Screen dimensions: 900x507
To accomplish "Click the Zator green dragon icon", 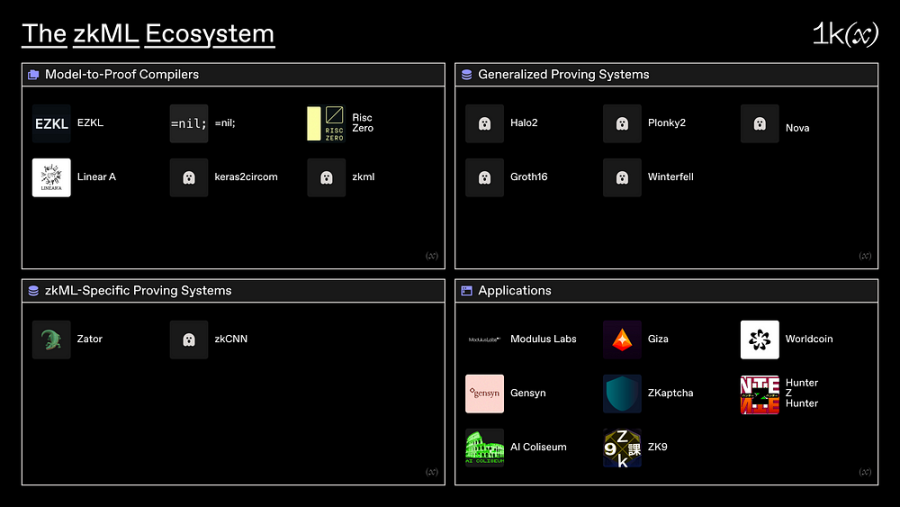I will pos(51,340).
